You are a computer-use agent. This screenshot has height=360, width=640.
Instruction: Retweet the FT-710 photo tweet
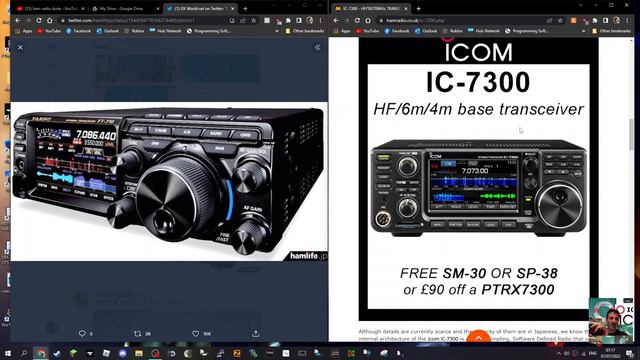click(138, 333)
